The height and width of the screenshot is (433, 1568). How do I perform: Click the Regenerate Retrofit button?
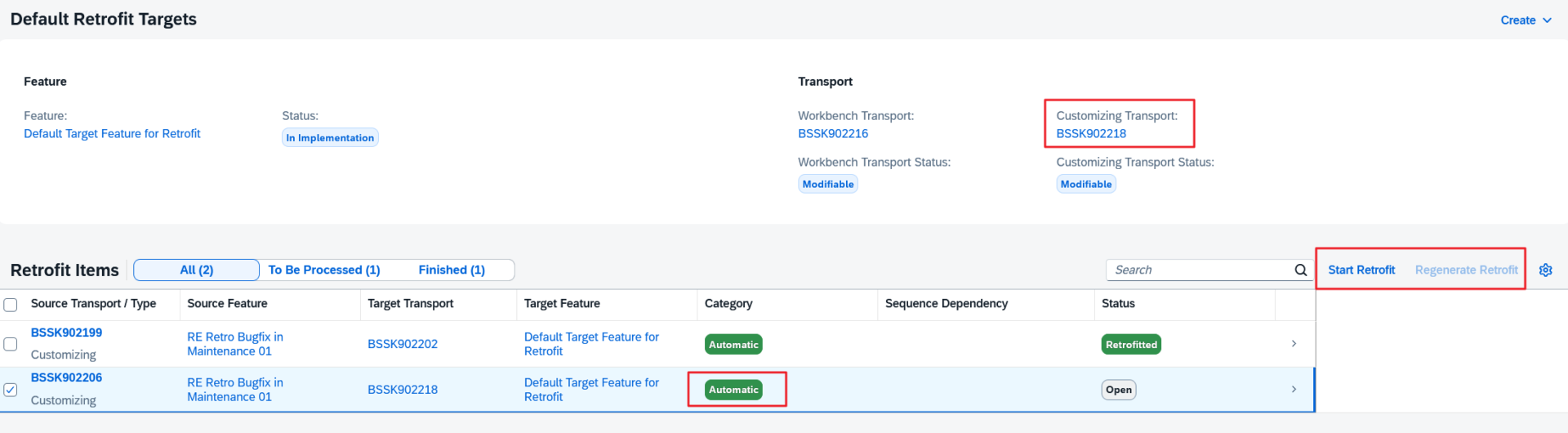(x=1466, y=270)
